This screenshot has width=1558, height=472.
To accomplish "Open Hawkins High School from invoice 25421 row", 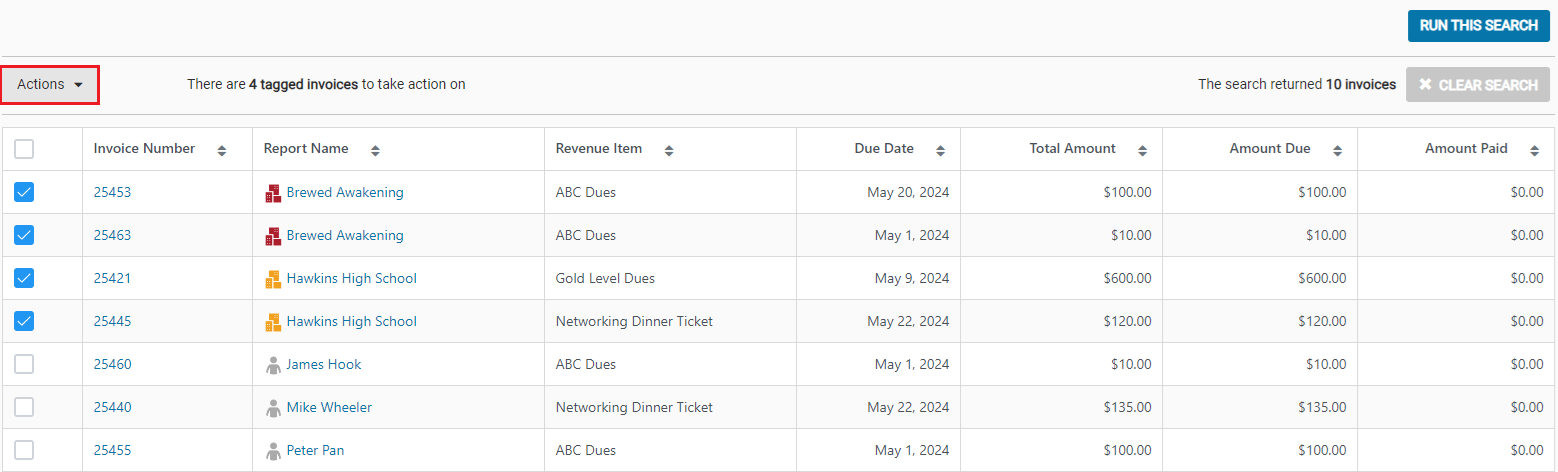I will tap(352, 278).
